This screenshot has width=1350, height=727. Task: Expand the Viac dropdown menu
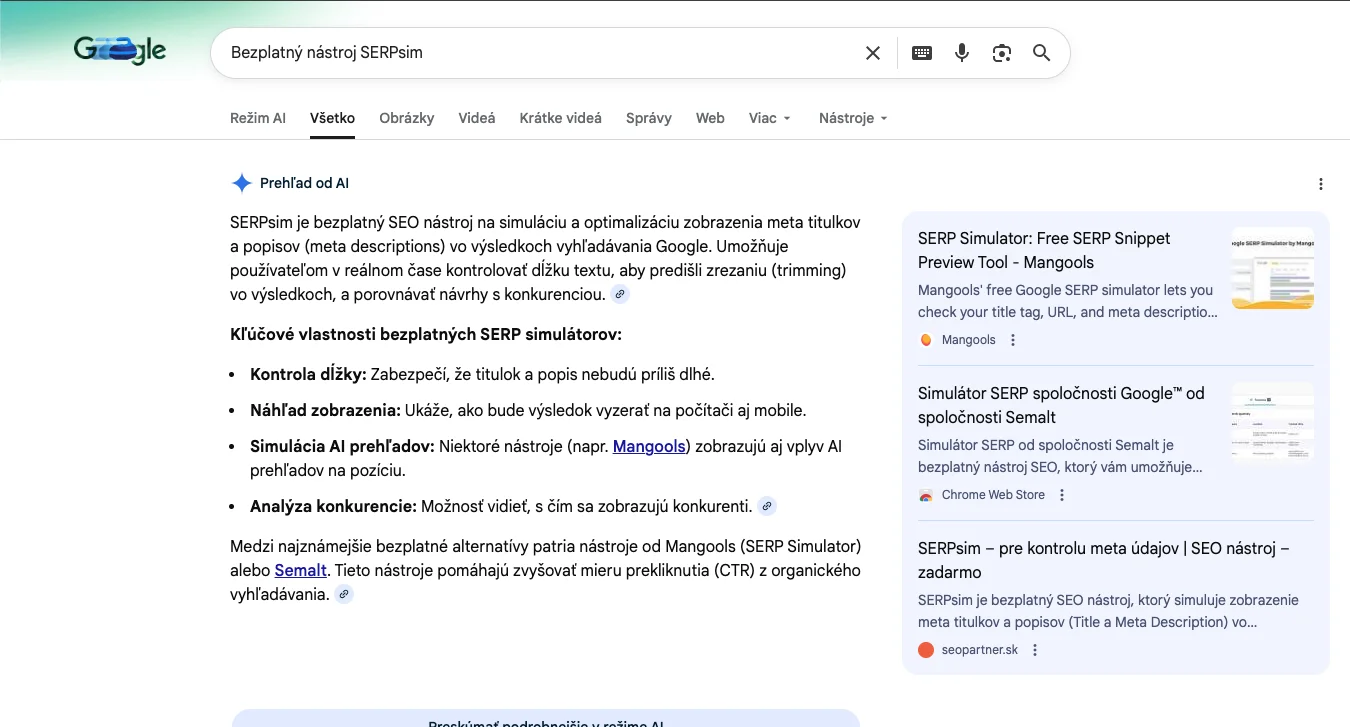tap(770, 118)
